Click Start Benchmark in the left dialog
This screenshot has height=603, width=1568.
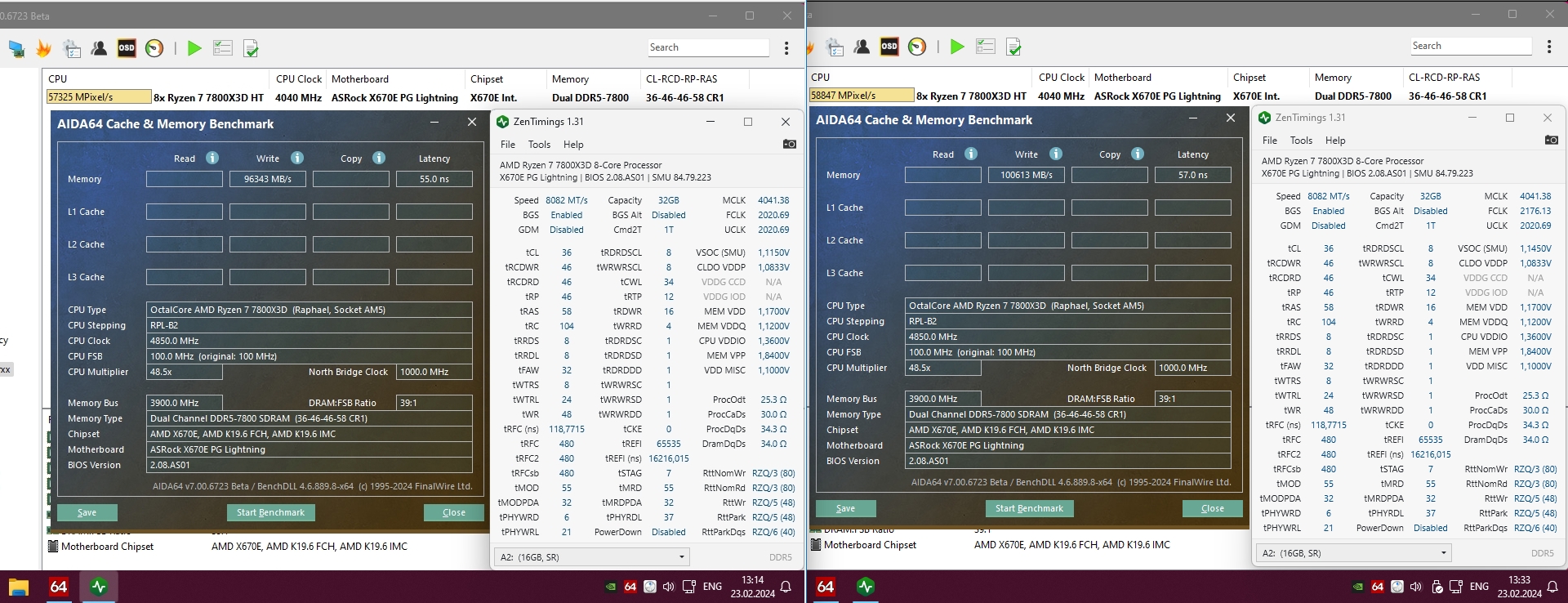pos(270,512)
